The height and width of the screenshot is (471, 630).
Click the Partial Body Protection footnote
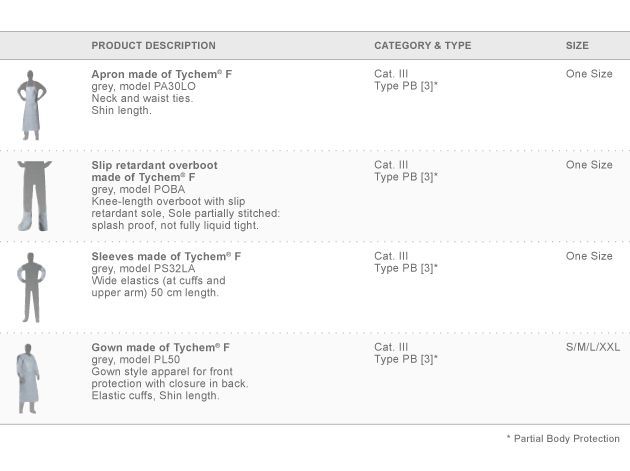coord(563,439)
